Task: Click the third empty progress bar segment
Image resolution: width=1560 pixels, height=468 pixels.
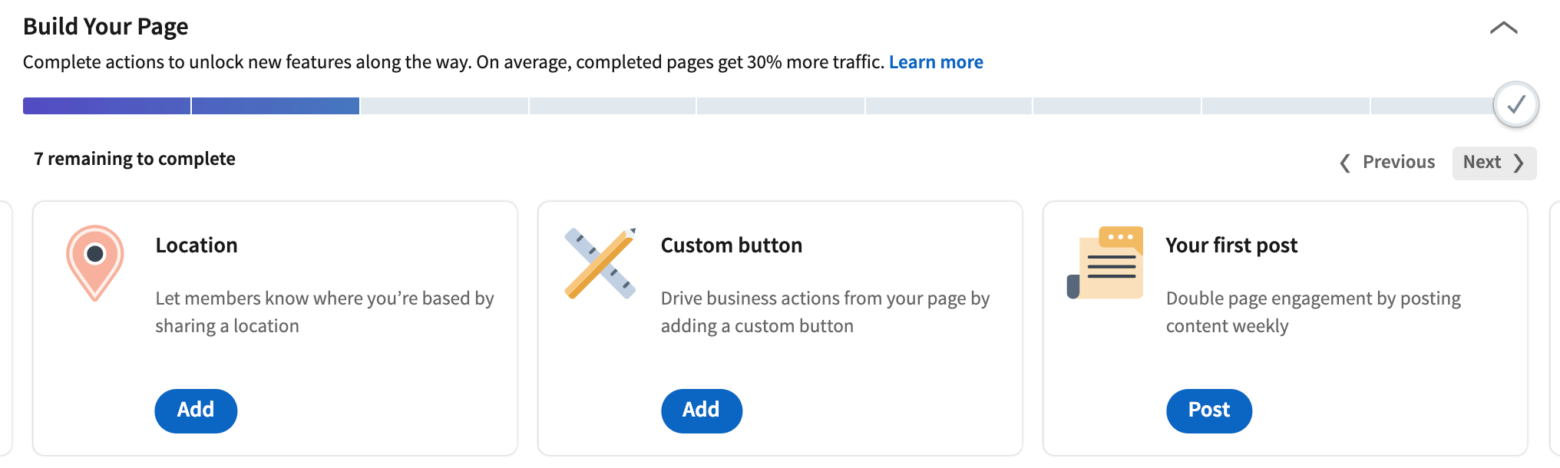Action: [781, 106]
